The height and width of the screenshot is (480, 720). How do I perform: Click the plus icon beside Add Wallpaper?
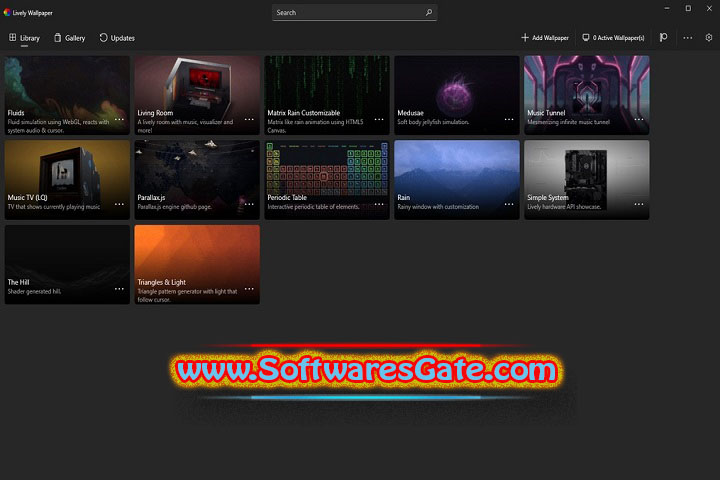[525, 38]
